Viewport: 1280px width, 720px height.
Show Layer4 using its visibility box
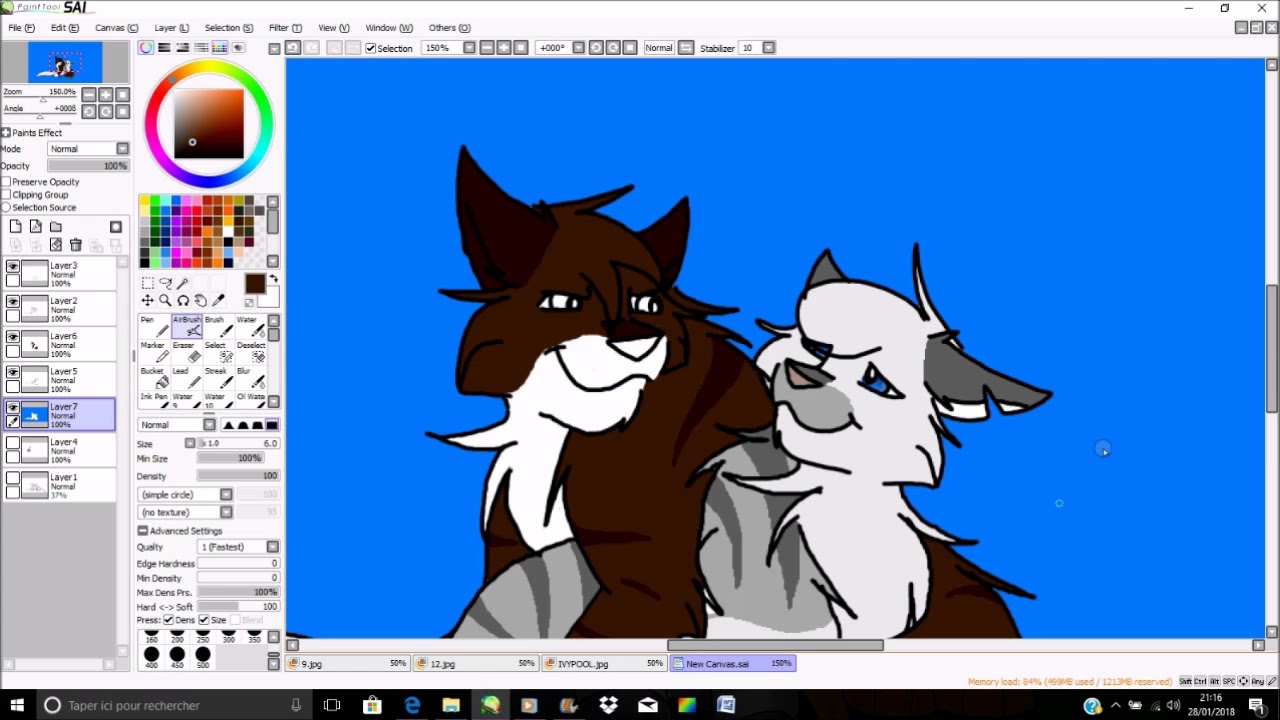coord(13,443)
